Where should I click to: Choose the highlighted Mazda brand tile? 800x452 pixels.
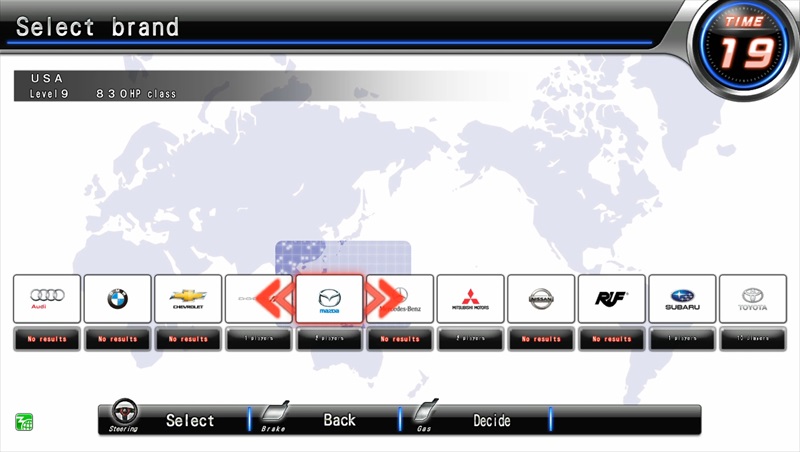click(x=330, y=299)
